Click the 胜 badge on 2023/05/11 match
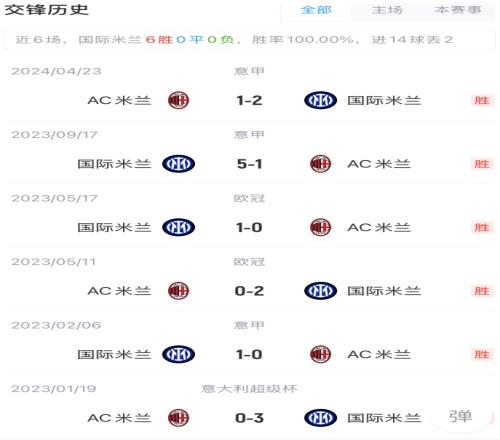This screenshot has width=500, height=440. pyautogui.click(x=482, y=291)
